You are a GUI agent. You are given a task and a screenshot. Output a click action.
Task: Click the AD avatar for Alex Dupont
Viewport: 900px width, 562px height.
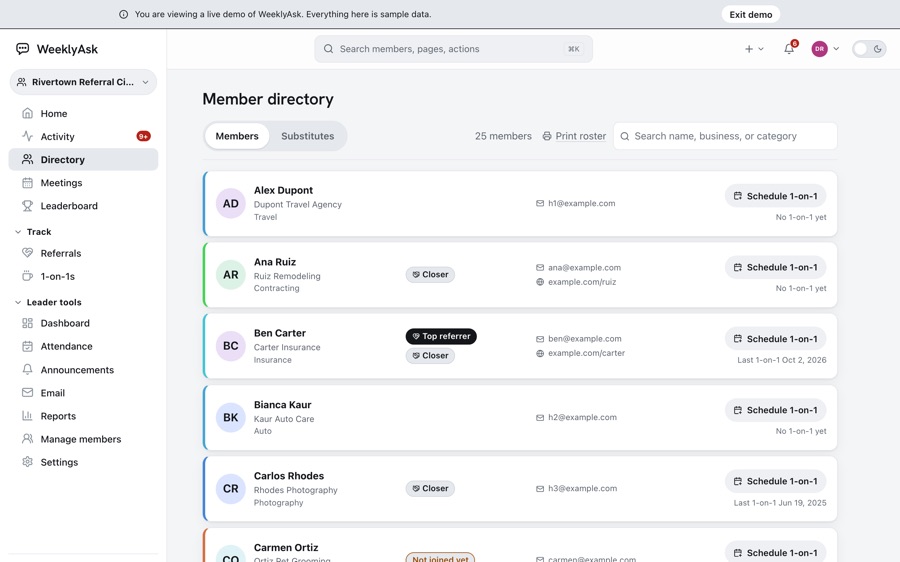pos(231,203)
